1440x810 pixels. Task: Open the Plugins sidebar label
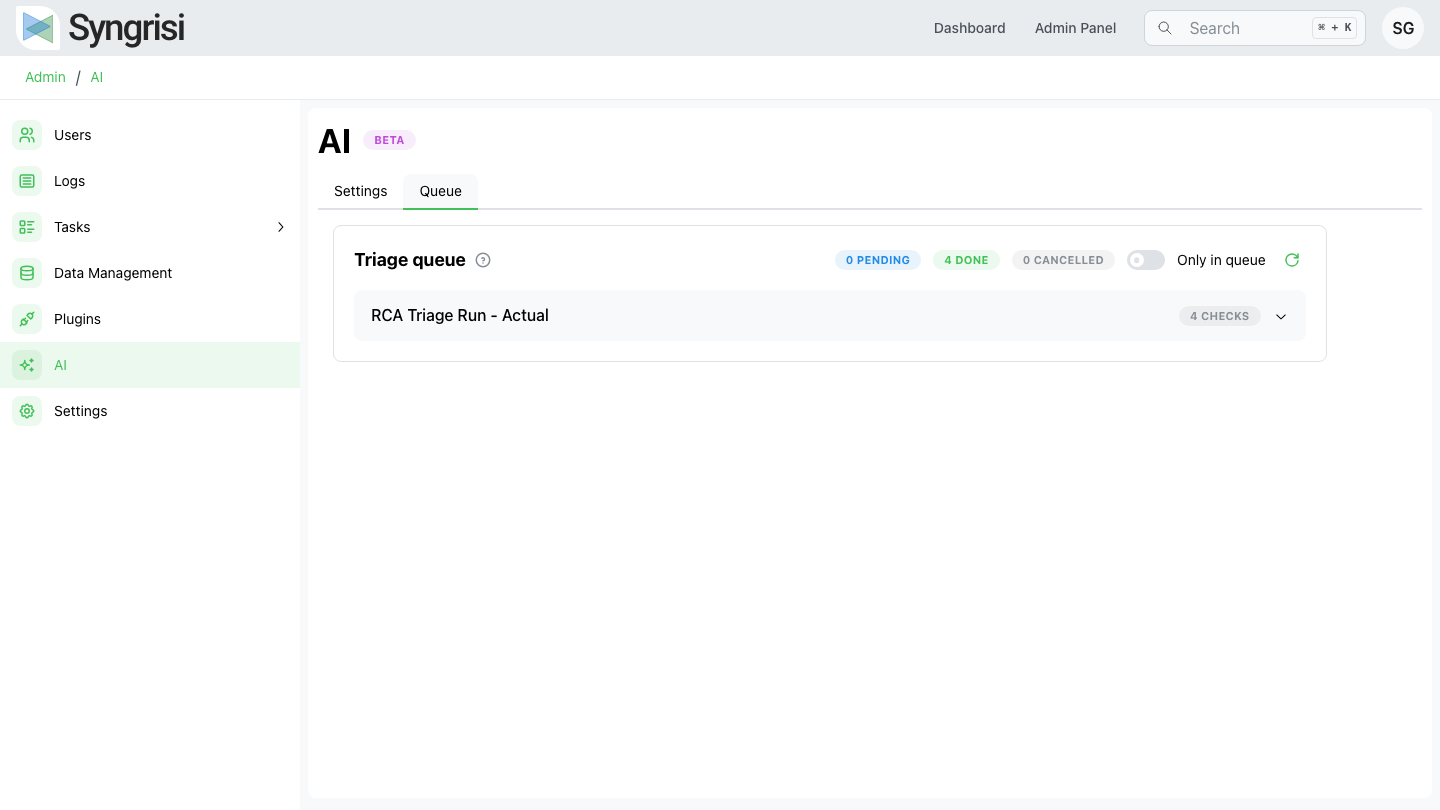coord(77,319)
